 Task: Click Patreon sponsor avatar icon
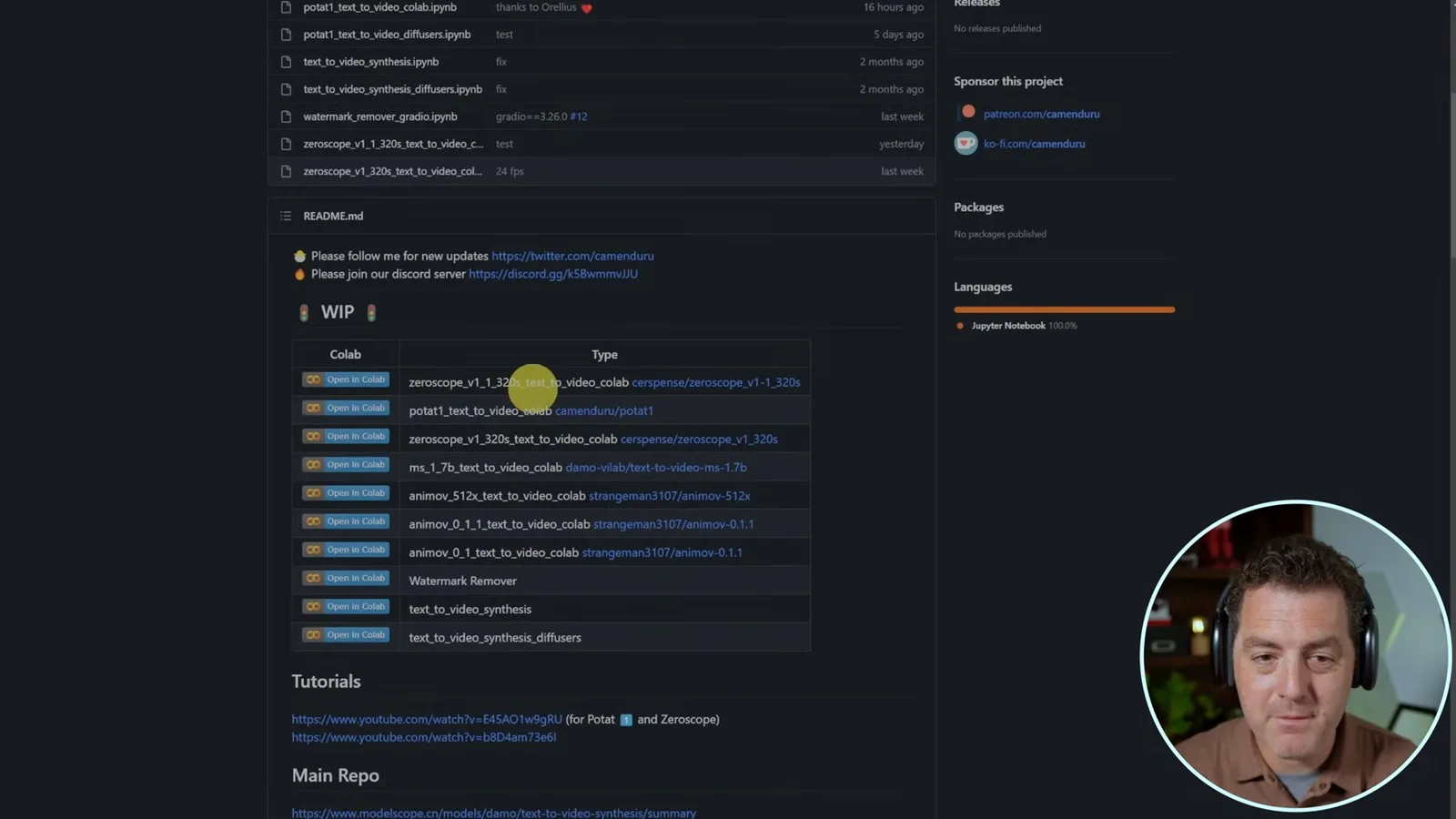click(x=968, y=112)
